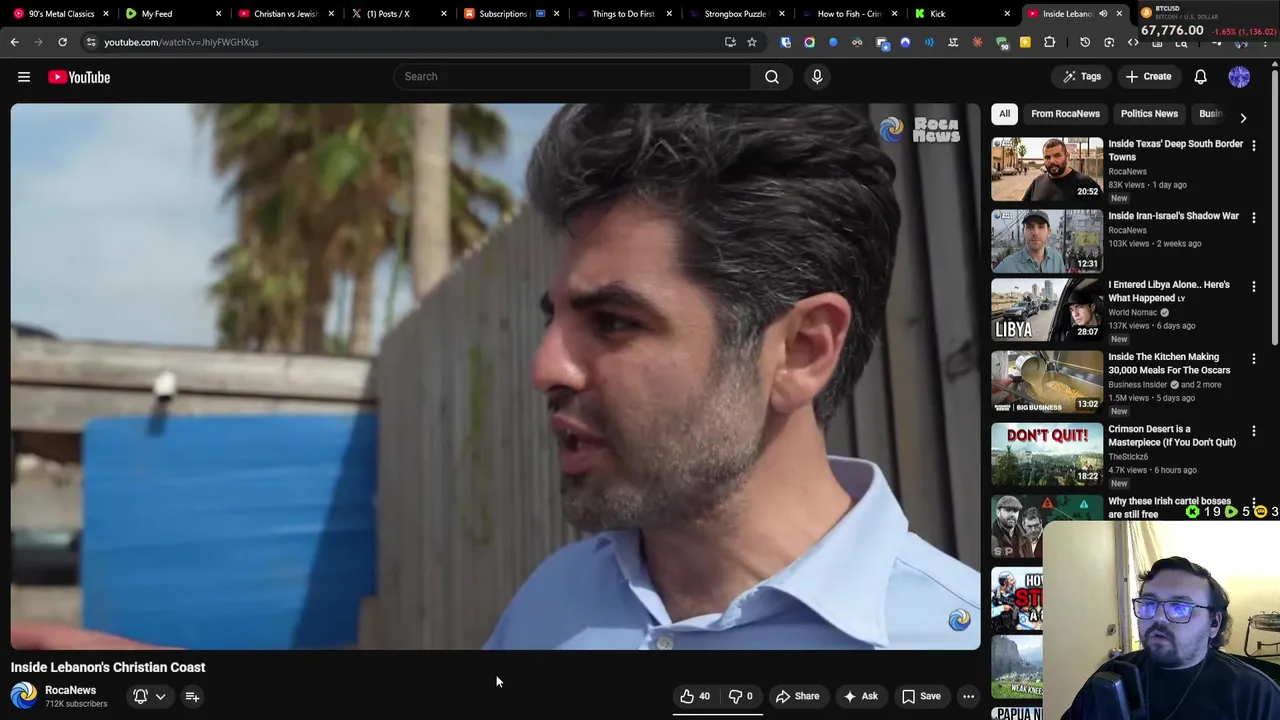This screenshot has width=1280, height=720.
Task: Open more actions ellipsis under the video
Action: pyautogui.click(x=968, y=697)
